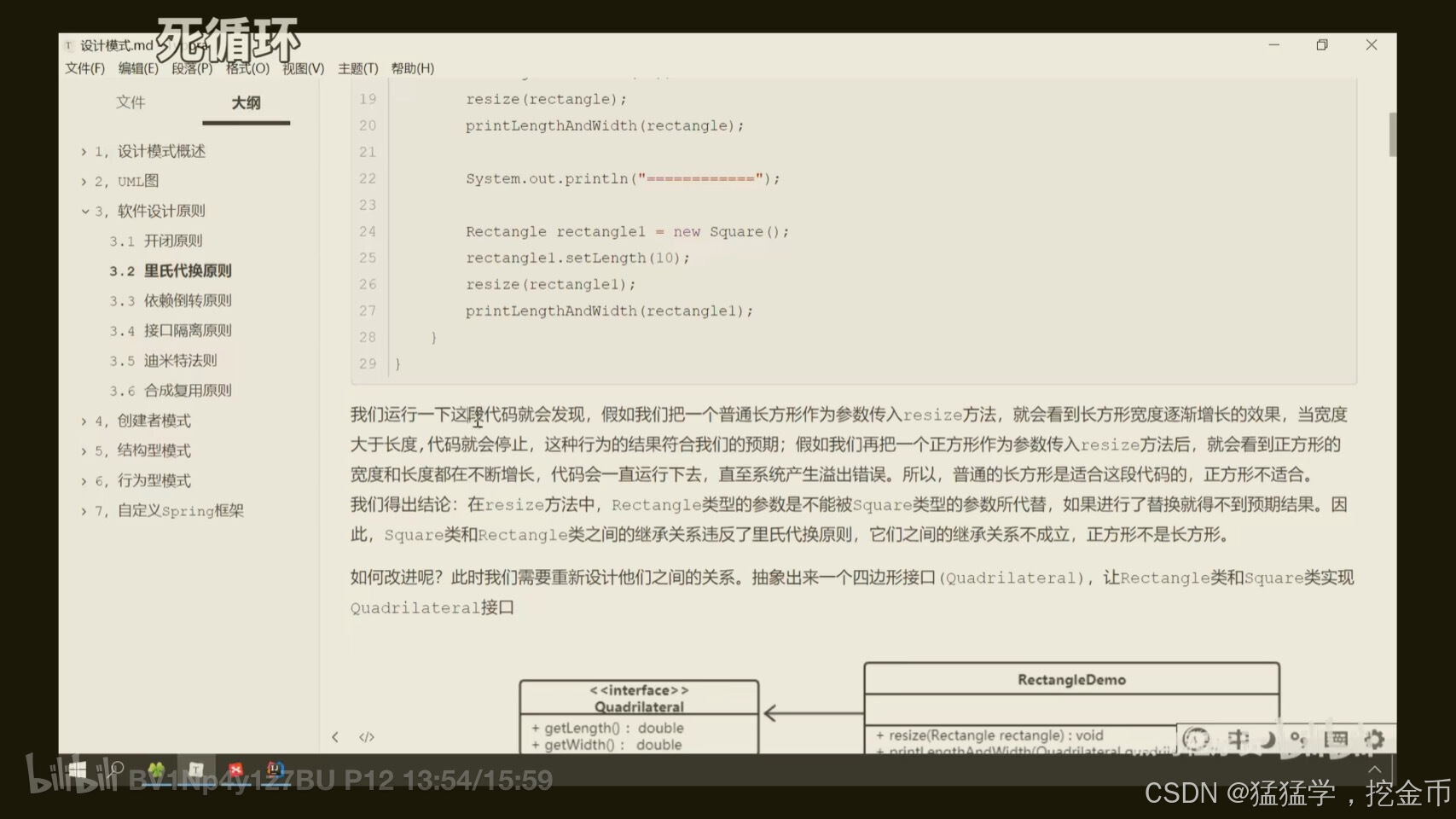
Task: Jump to 结构型模式 outline entry
Action: tap(142, 450)
